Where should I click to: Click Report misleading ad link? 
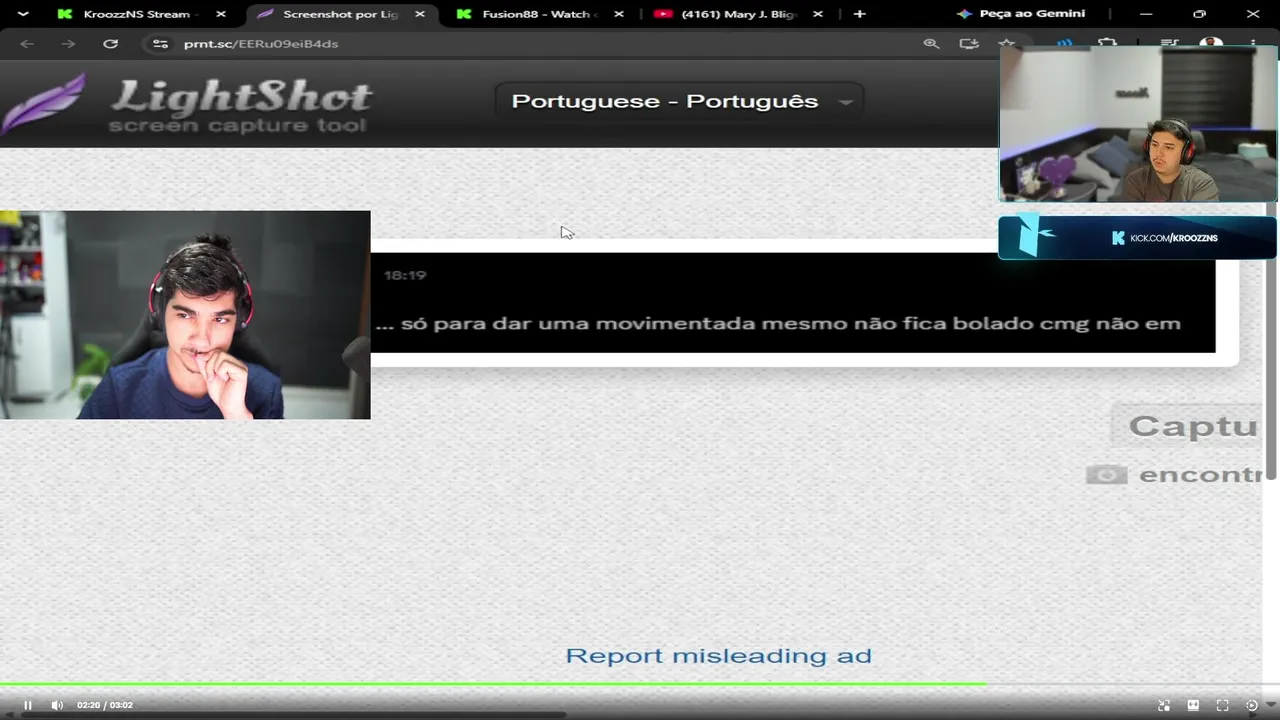(x=718, y=656)
